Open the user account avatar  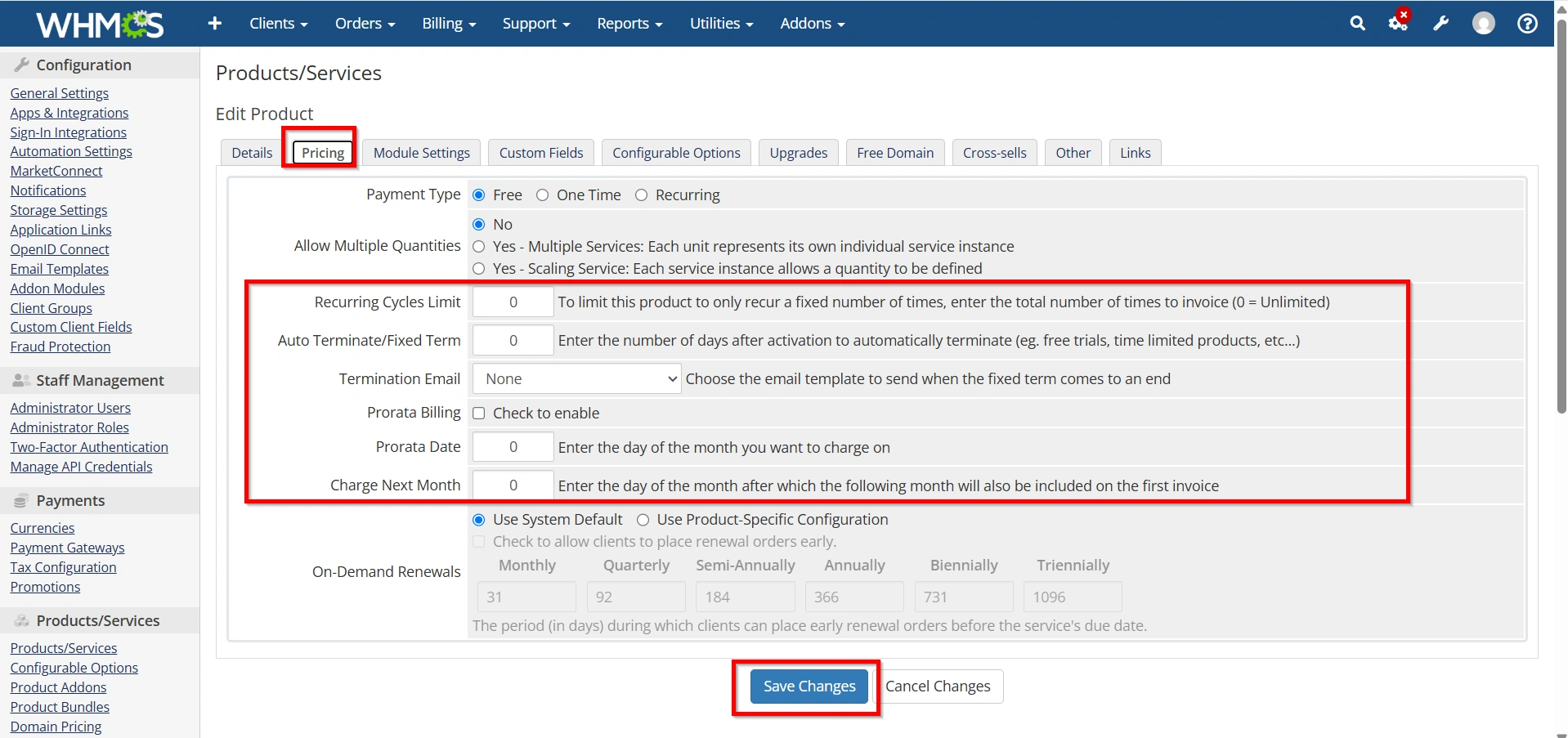click(1484, 24)
